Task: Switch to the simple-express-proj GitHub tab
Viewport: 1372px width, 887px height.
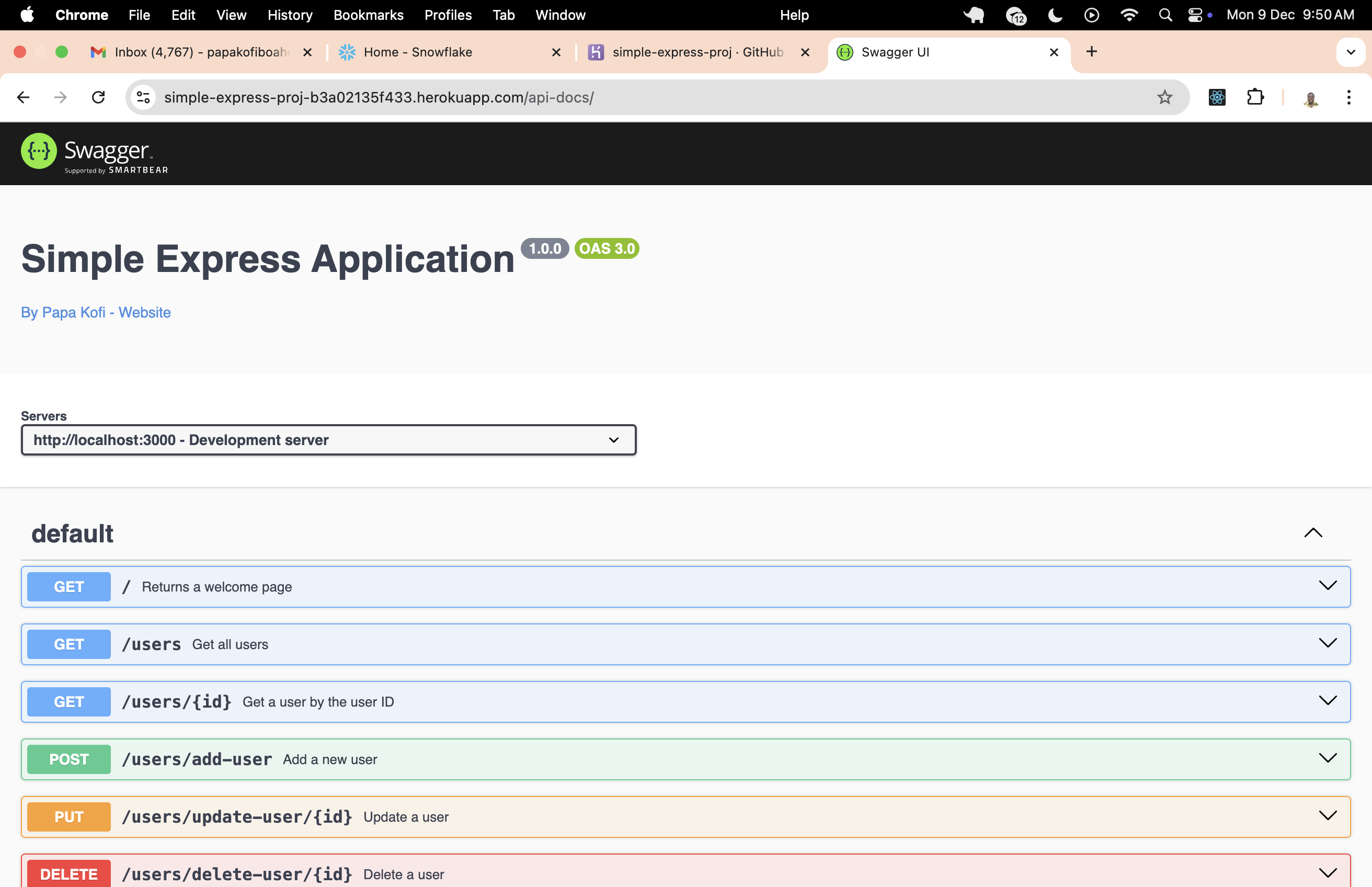Action: pyautogui.click(x=696, y=52)
